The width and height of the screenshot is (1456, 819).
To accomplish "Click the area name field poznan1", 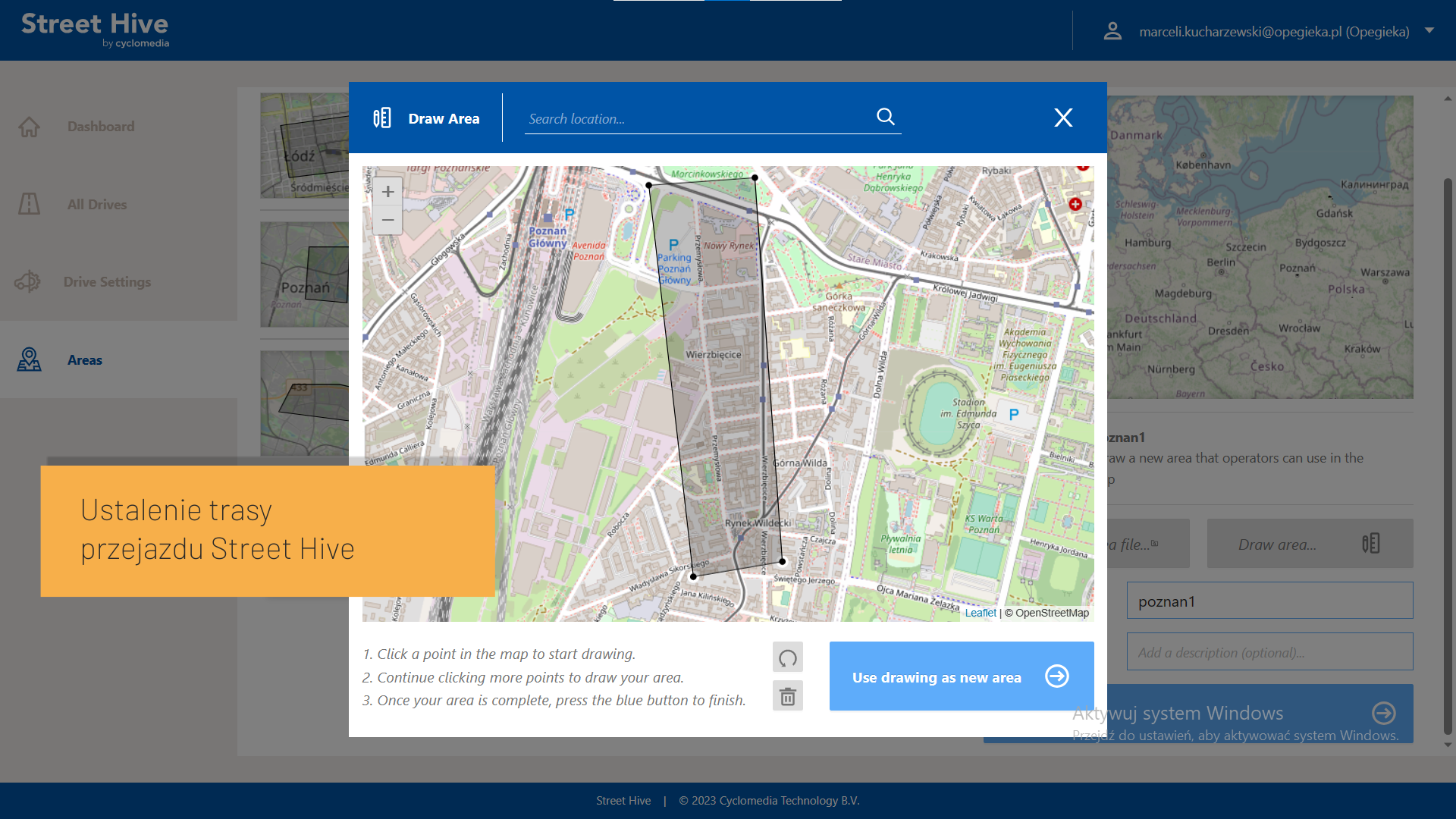I will pyautogui.click(x=1269, y=601).
